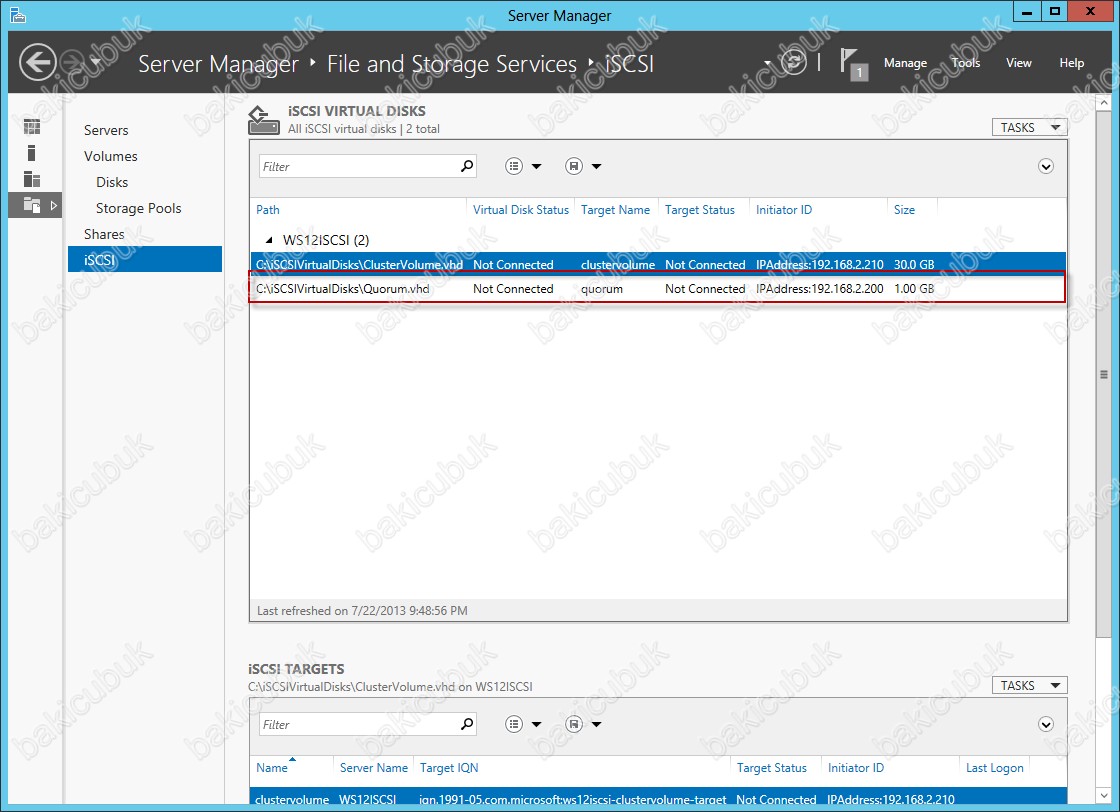Screen dimensions: 1120x812
Task: Sort by Path column
Action: coord(268,210)
